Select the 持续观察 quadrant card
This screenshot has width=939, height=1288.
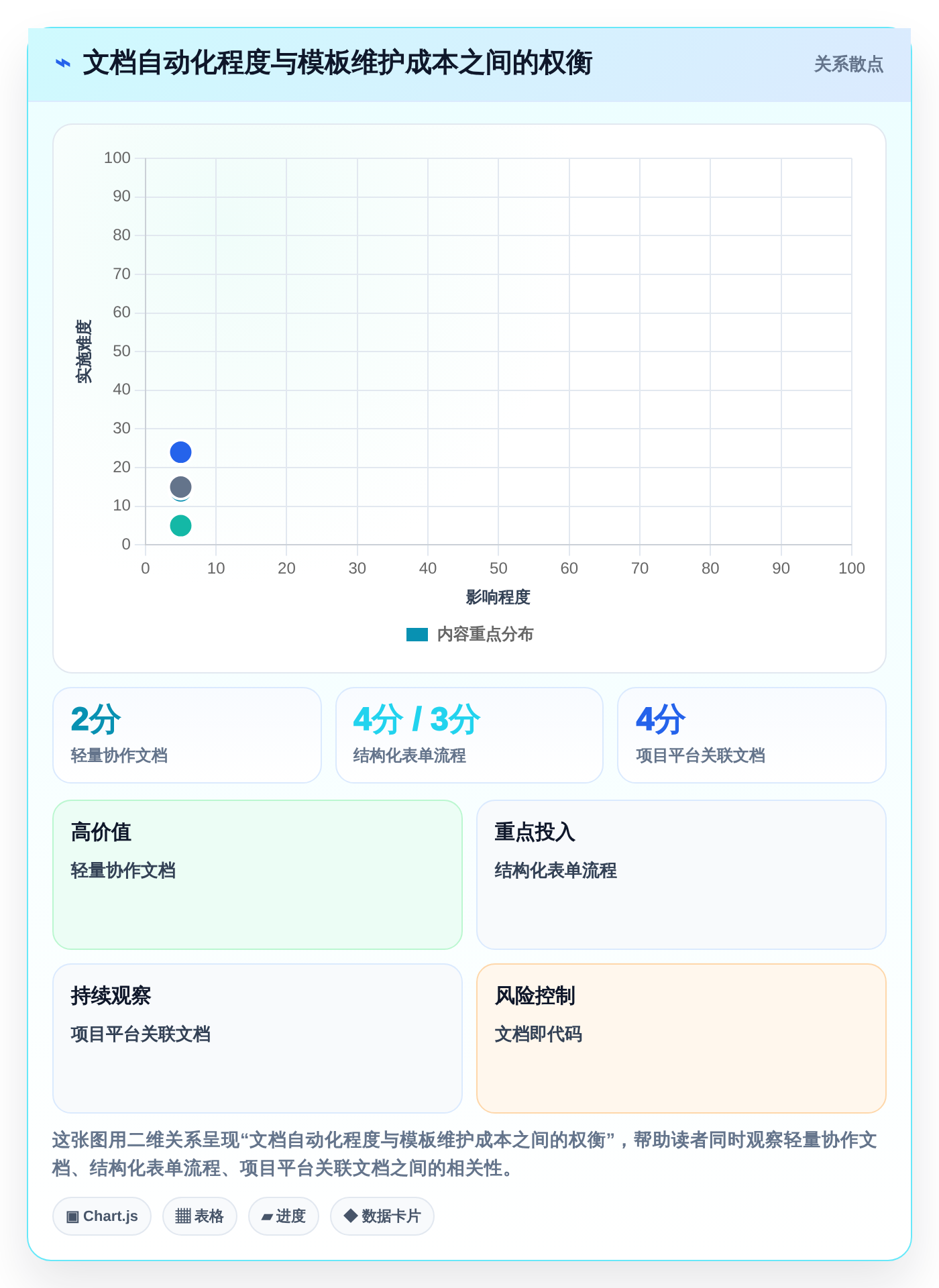(258, 1038)
